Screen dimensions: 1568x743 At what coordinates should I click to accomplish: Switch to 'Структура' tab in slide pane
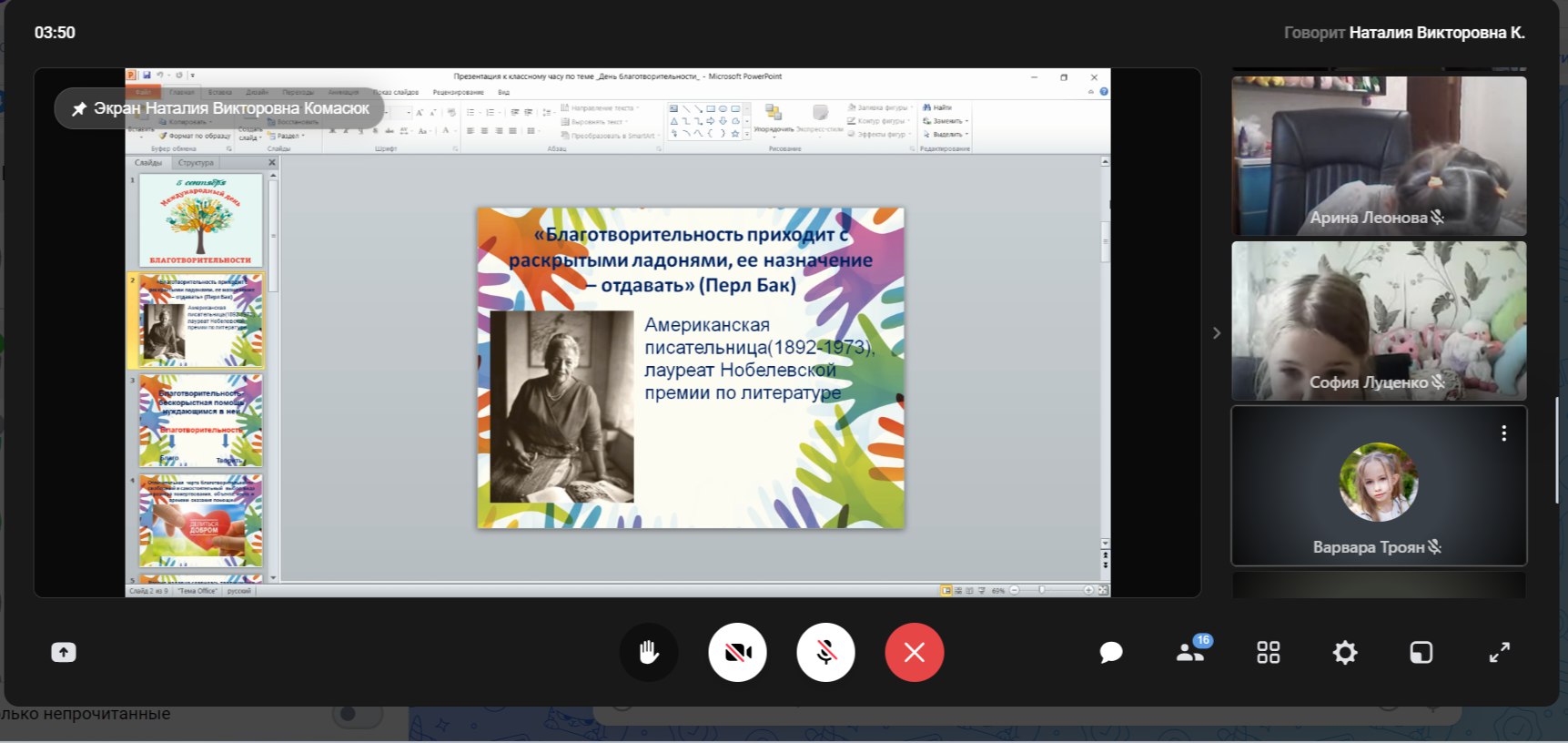[x=196, y=163]
